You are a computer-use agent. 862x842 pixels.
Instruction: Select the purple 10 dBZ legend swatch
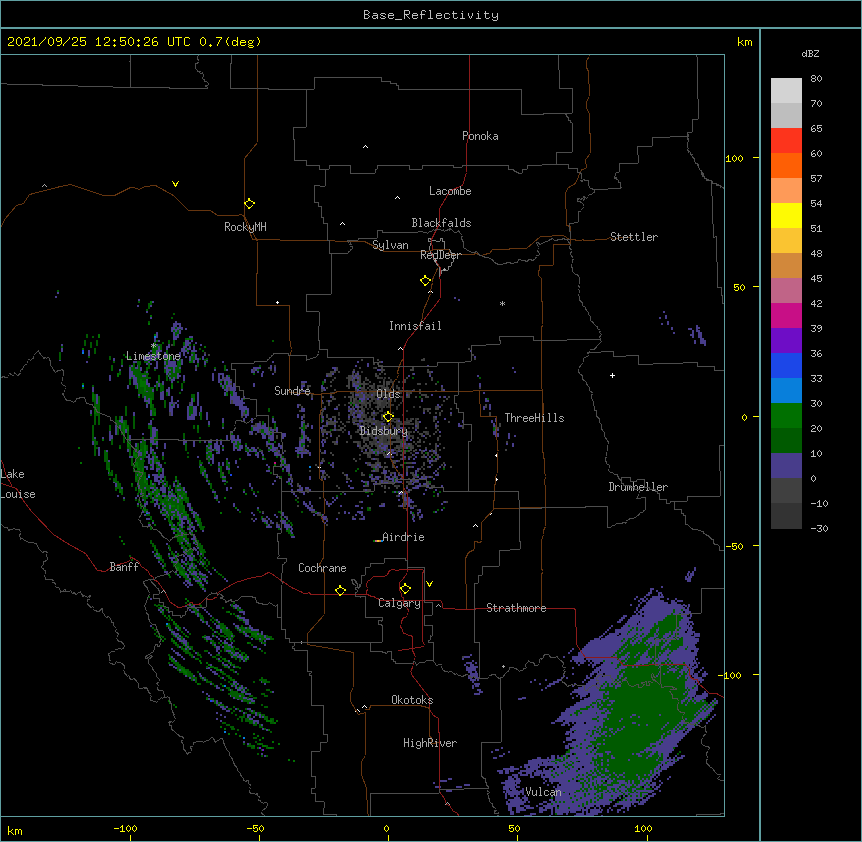[786, 466]
